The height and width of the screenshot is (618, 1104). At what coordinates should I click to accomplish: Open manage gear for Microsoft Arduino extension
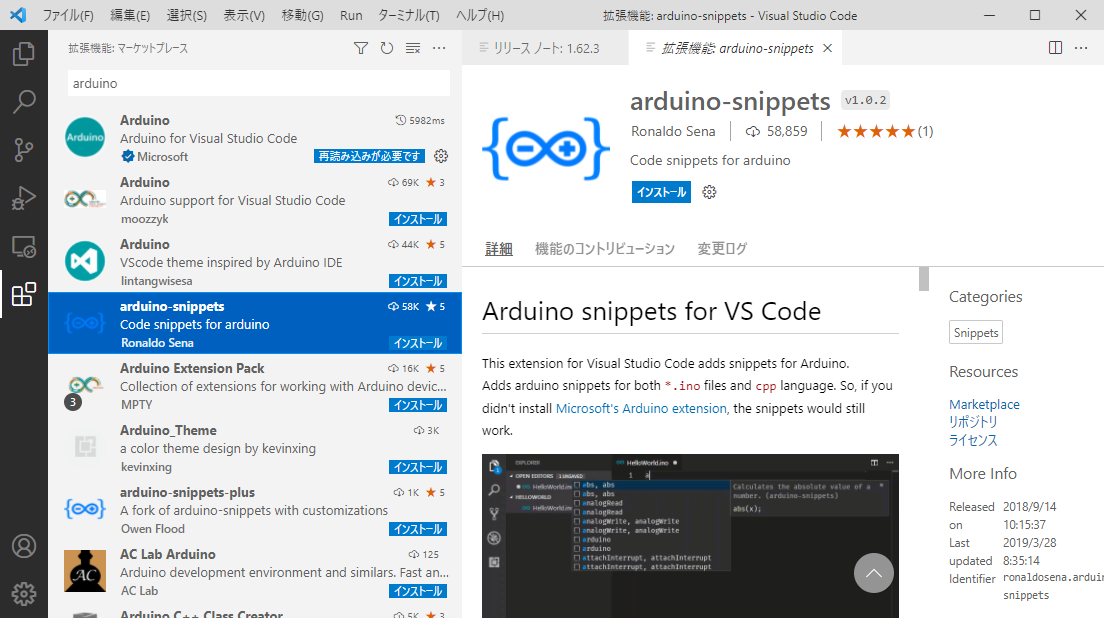[441, 156]
